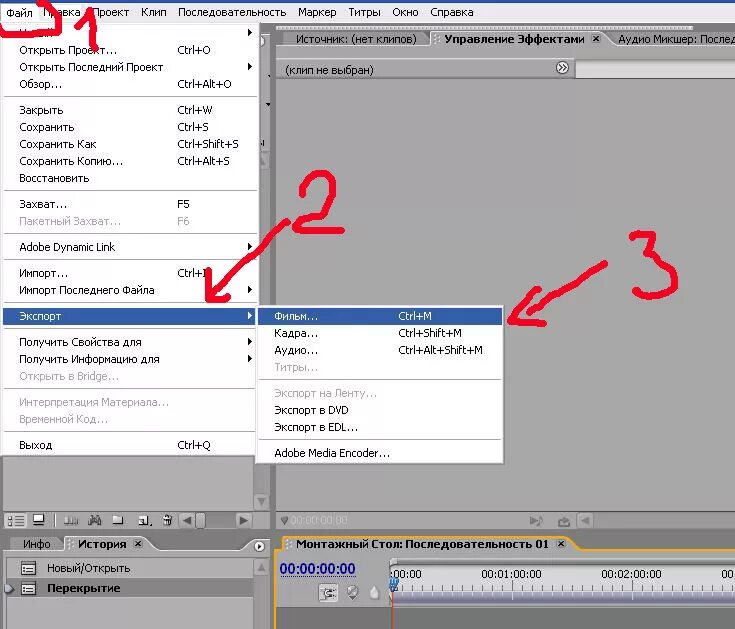Screen dimensions: 735x629
Task: Toggle Snap in the timeline panel
Action: click(328, 593)
